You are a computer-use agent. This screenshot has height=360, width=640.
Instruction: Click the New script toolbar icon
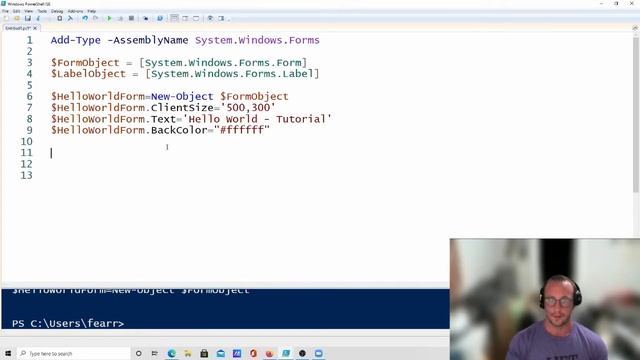pos(6,18)
